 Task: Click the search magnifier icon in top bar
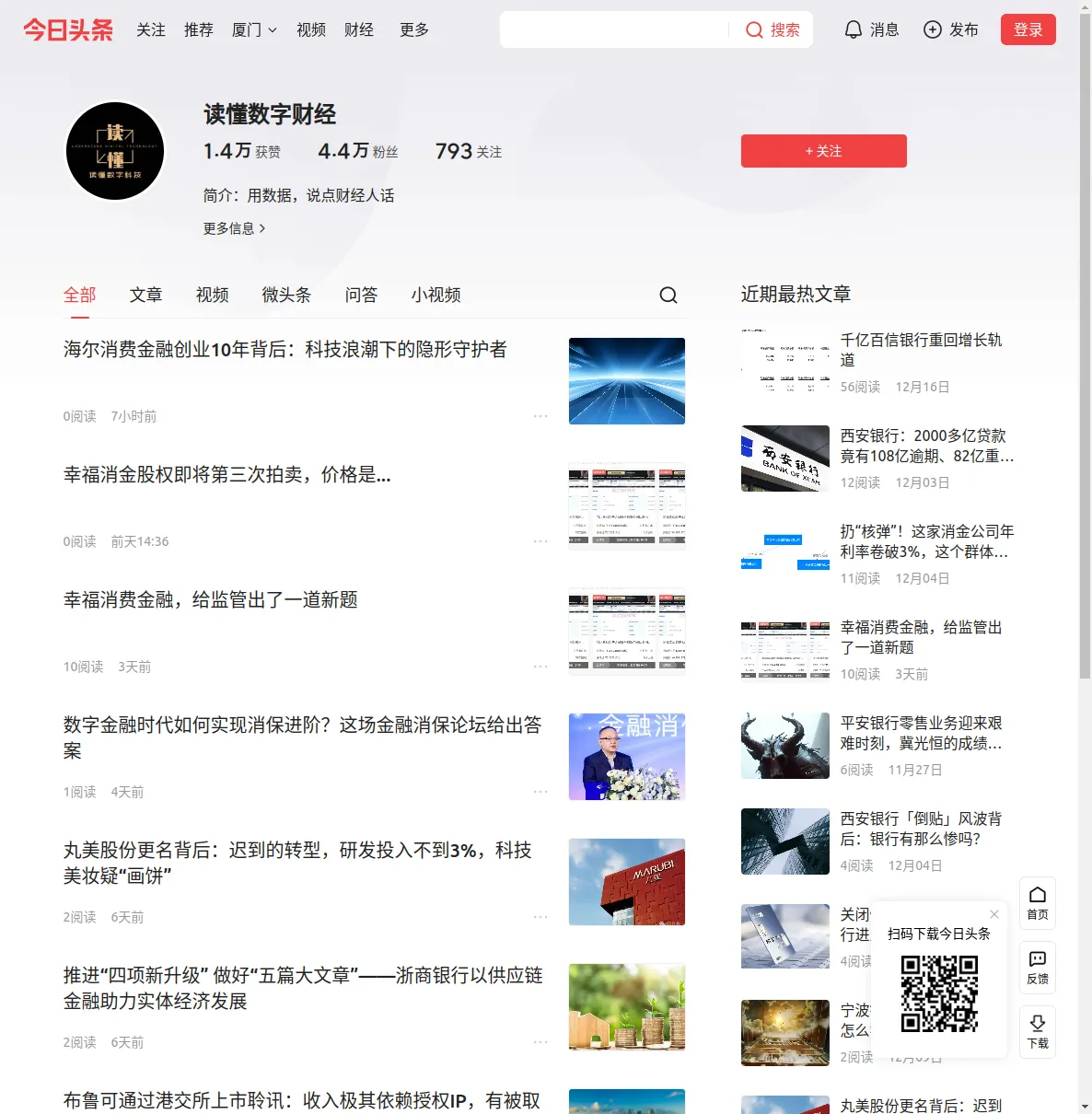[754, 30]
